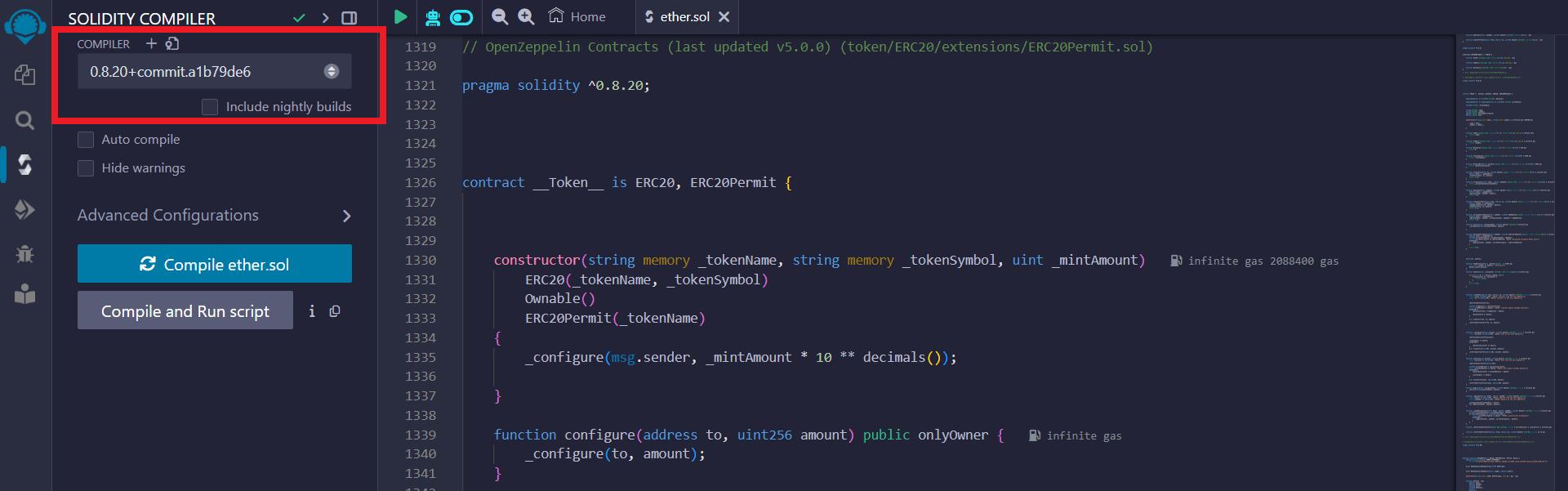The height and width of the screenshot is (491, 1568).
Task: Open the Deploy & Run Transactions icon
Action: [x=25, y=210]
